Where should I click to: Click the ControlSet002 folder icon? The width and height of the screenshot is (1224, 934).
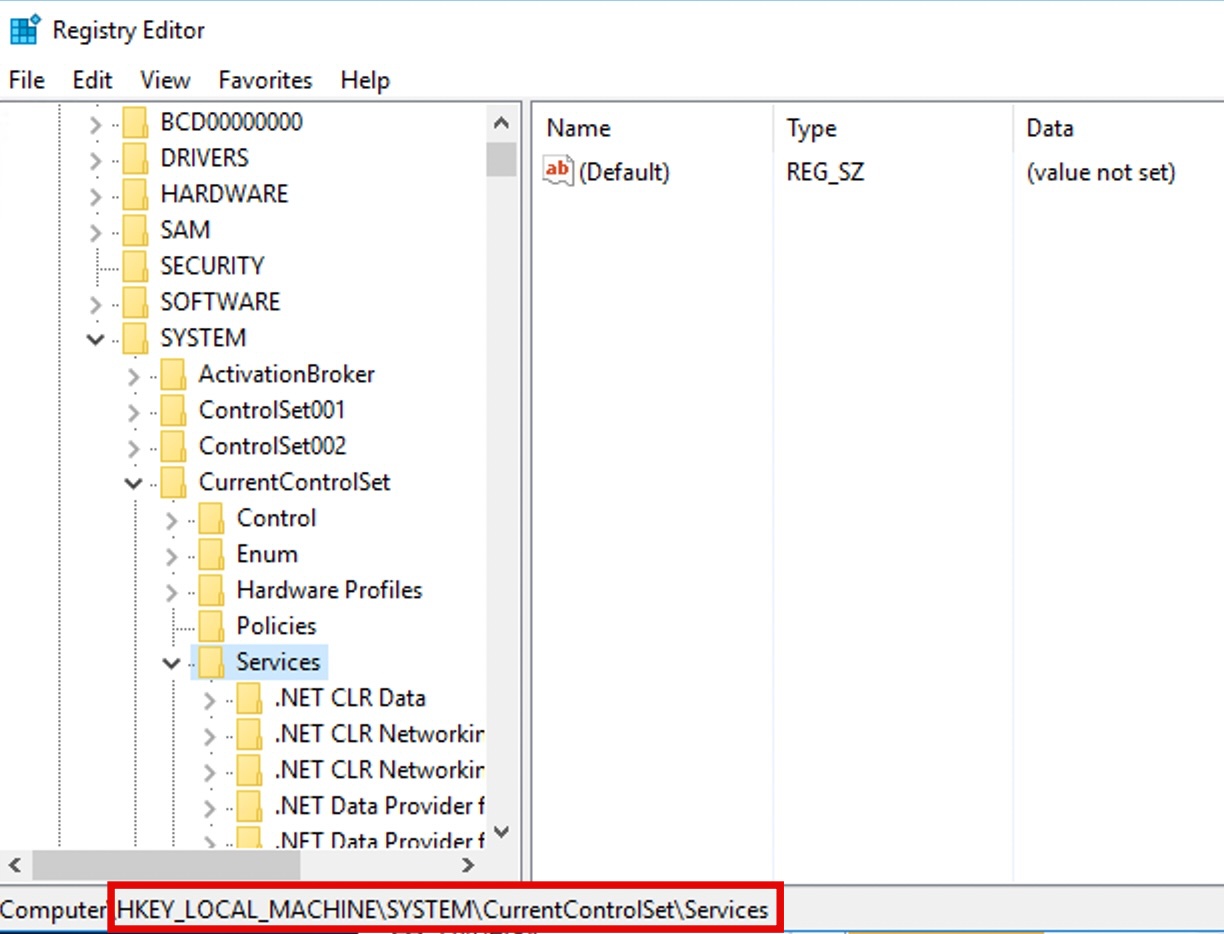(173, 447)
